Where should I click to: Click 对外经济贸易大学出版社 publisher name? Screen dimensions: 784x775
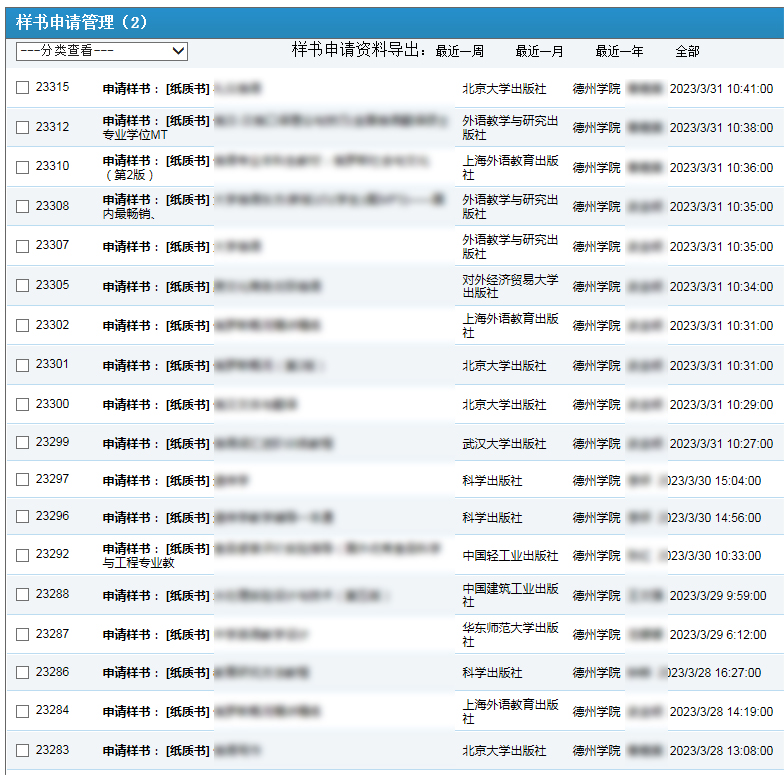(510, 286)
